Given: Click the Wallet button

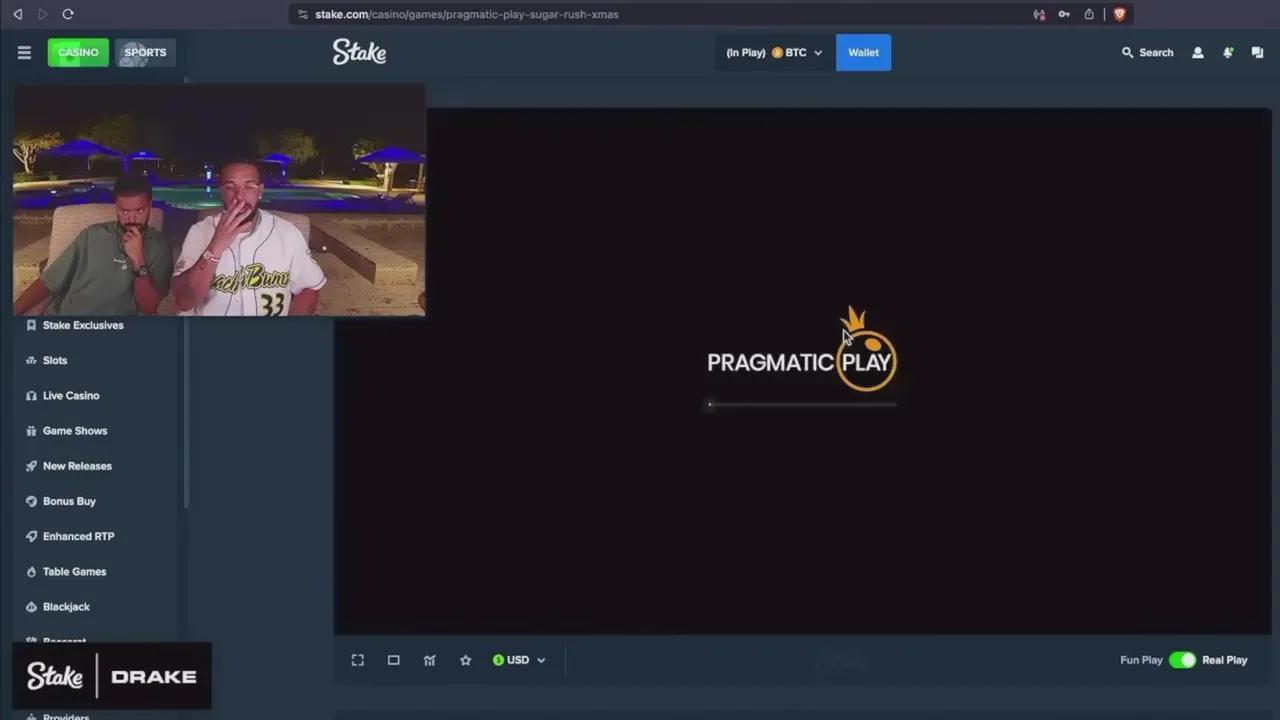Looking at the screenshot, I should pos(863,53).
